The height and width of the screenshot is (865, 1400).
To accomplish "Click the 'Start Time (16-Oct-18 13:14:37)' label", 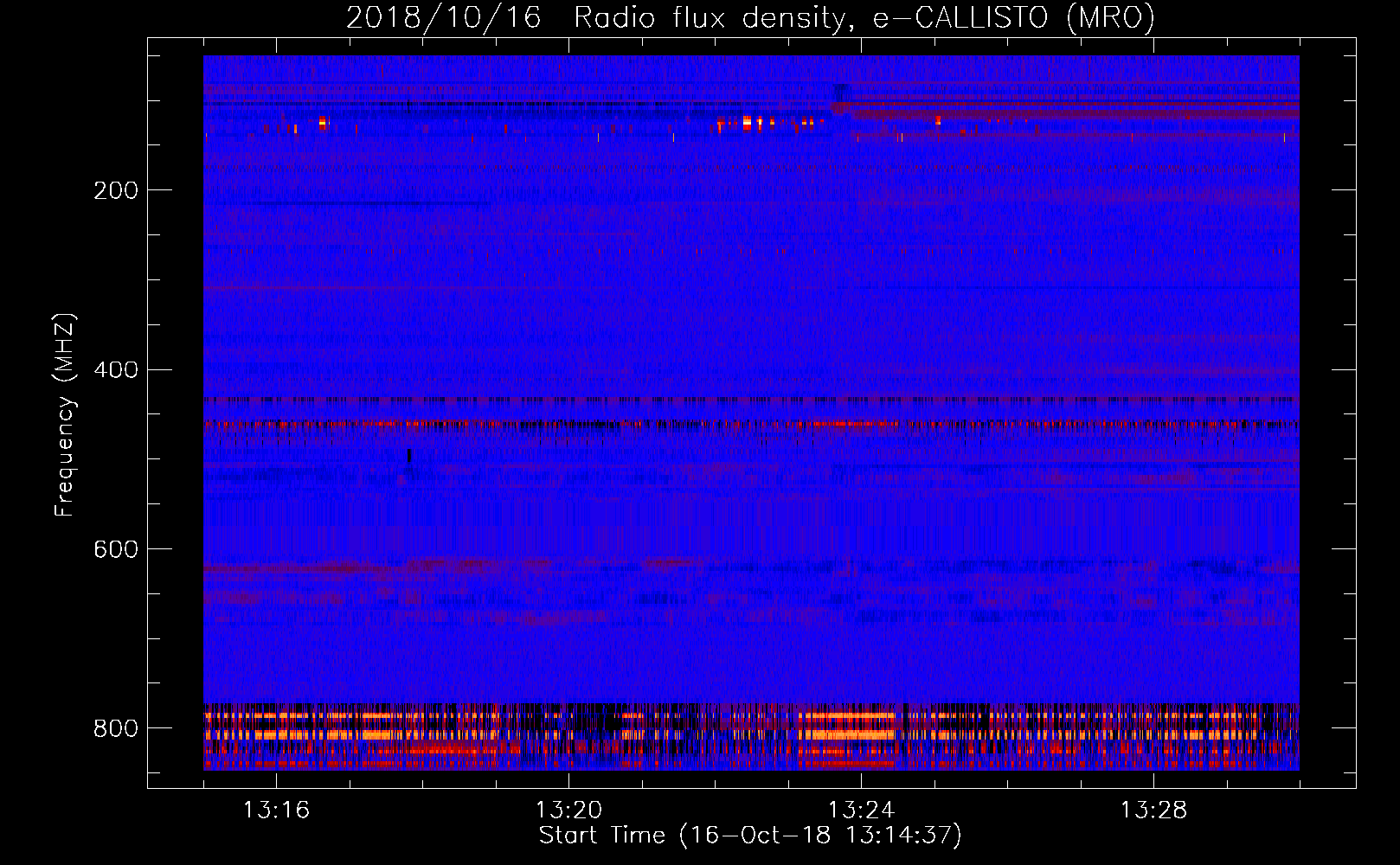I will point(750,836).
